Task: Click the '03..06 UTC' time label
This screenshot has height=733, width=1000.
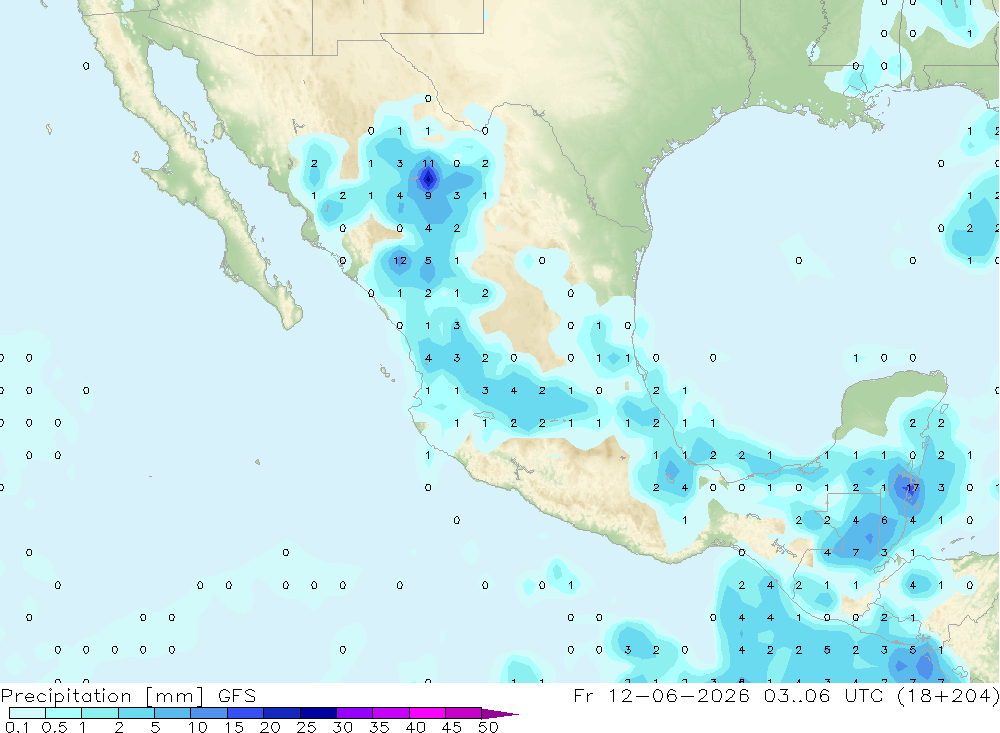Action: click(823, 695)
